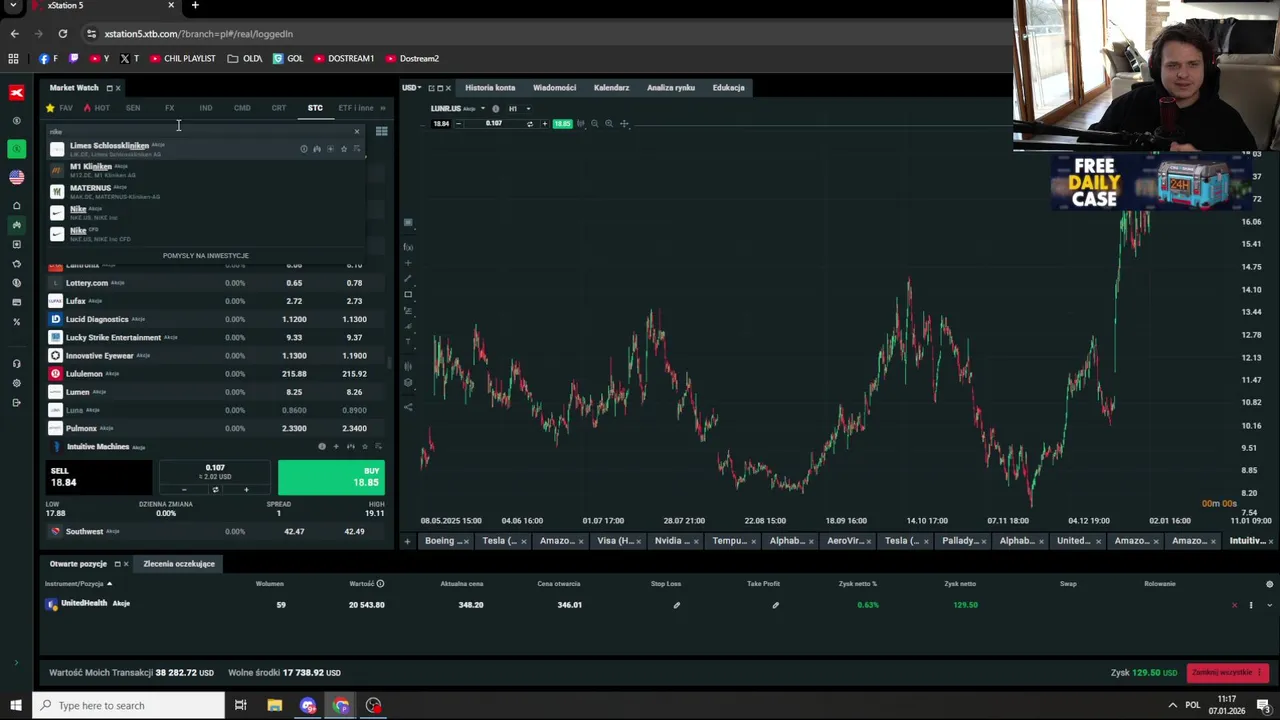The height and width of the screenshot is (720, 1280).
Task: Open File Explorer from taskbar
Action: click(274, 706)
